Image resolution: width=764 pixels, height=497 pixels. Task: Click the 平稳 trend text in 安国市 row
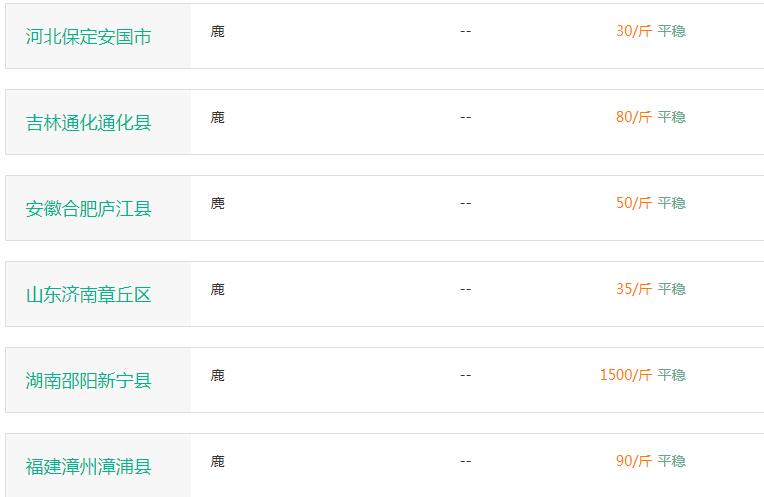[671, 31]
